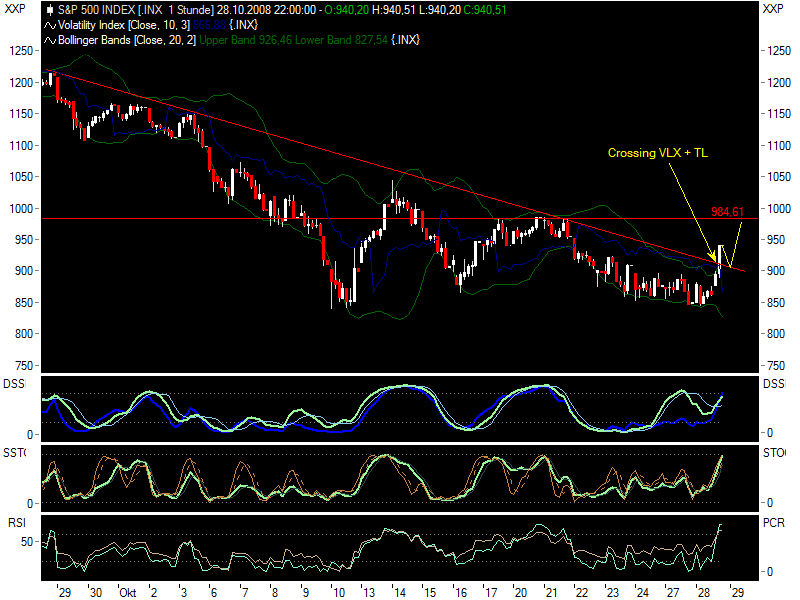The image size is (800, 600).
Task: Select the S&P 500 INDEX chart title
Action: coord(136,10)
